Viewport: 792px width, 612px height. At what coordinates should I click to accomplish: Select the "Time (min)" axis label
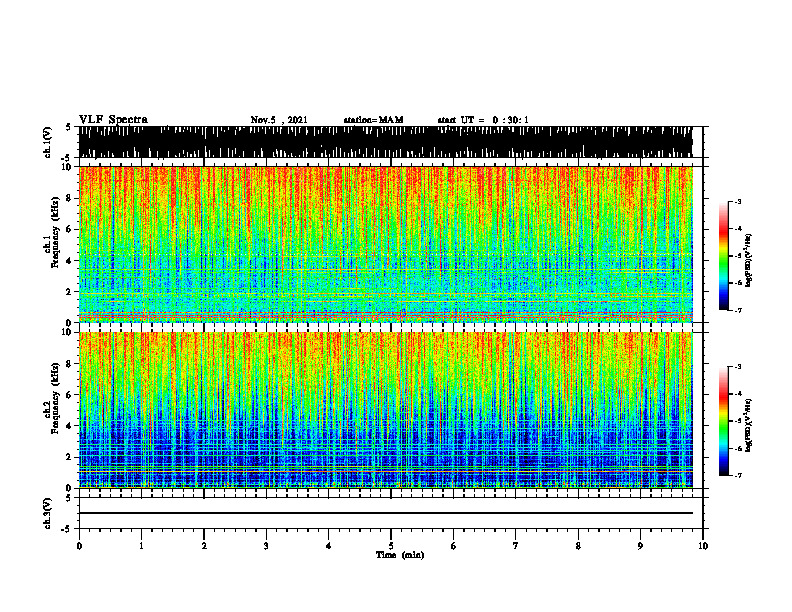[x=400, y=555]
